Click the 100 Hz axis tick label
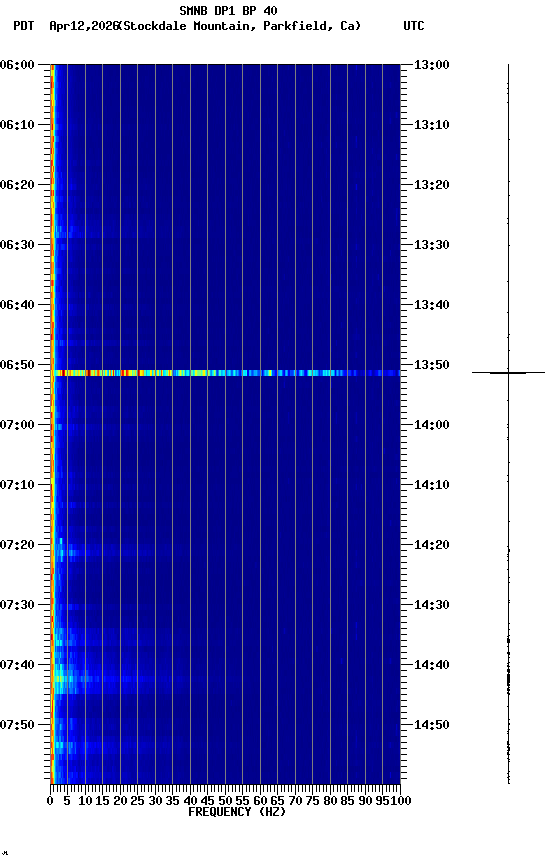This screenshot has width=552, height=864. [401, 802]
